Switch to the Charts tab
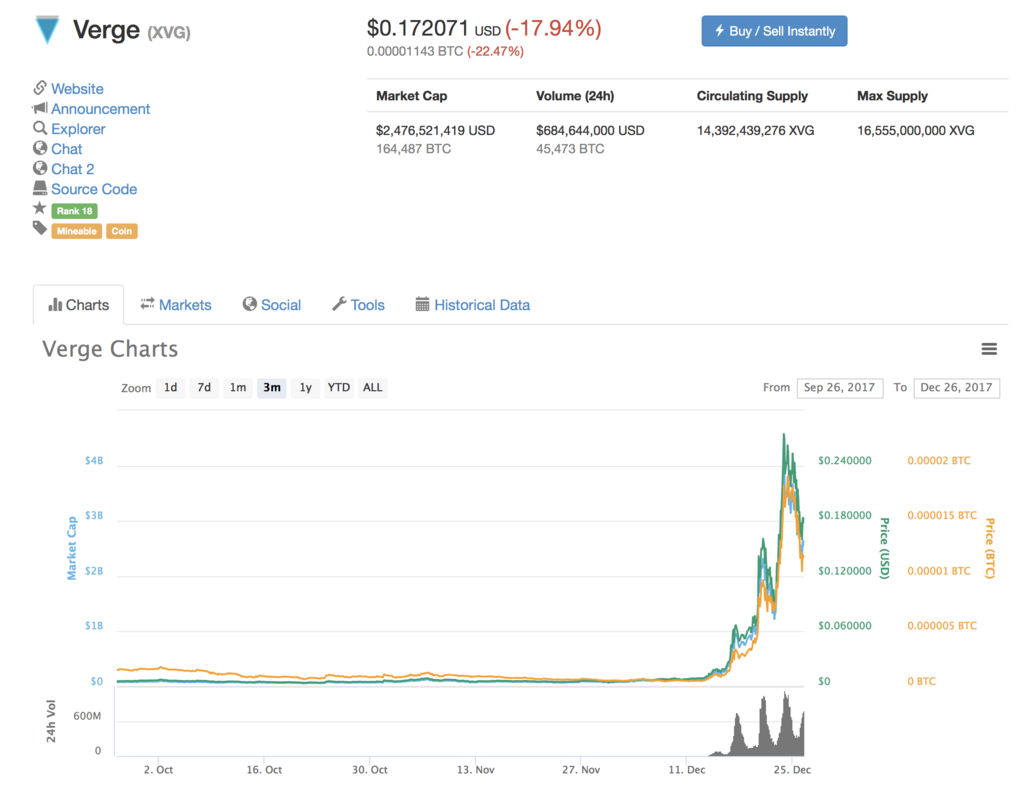This screenshot has width=1024, height=788. [x=78, y=305]
